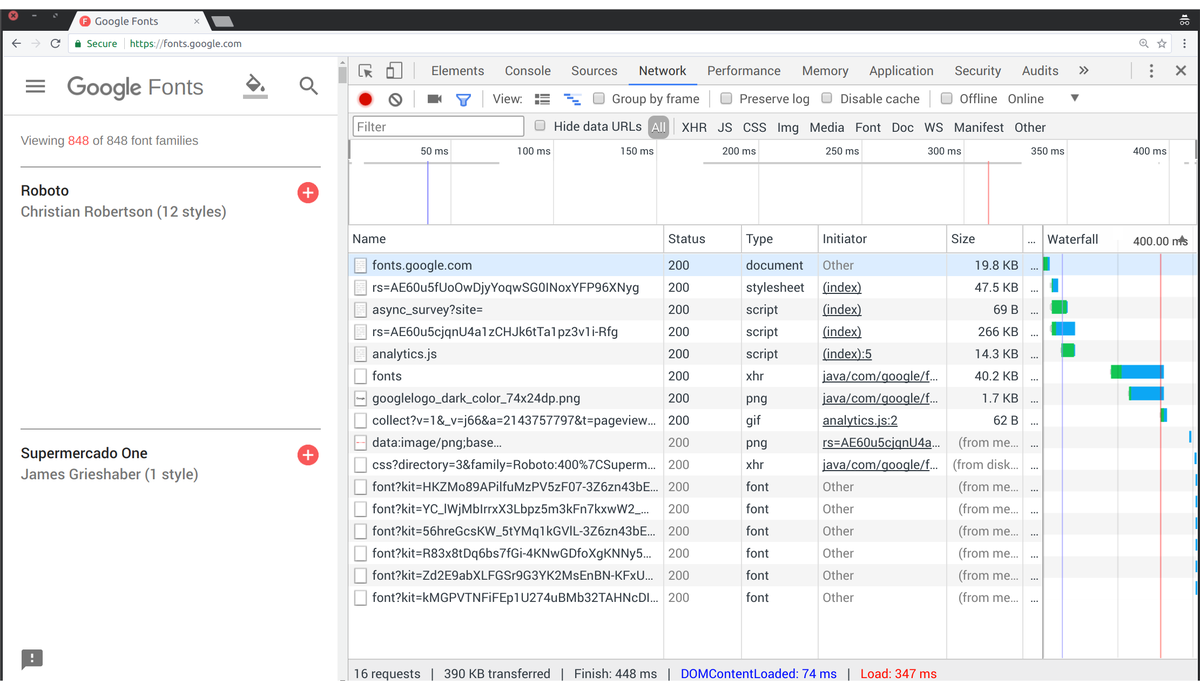The height and width of the screenshot is (690, 1200).
Task: Click the feedback icon at bottom left
Action: (x=32, y=658)
